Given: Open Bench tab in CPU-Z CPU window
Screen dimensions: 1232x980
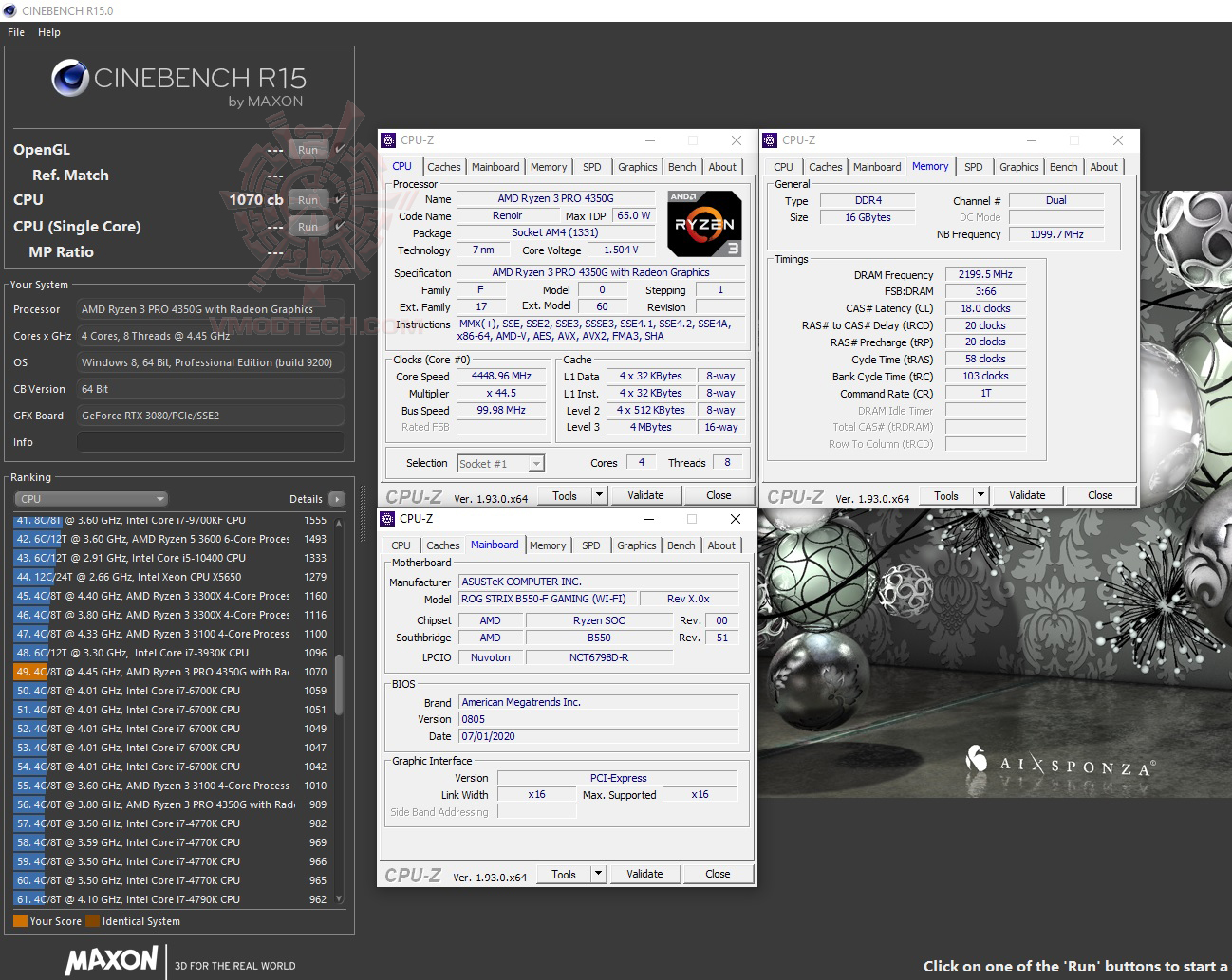Looking at the screenshot, I should 681,167.
